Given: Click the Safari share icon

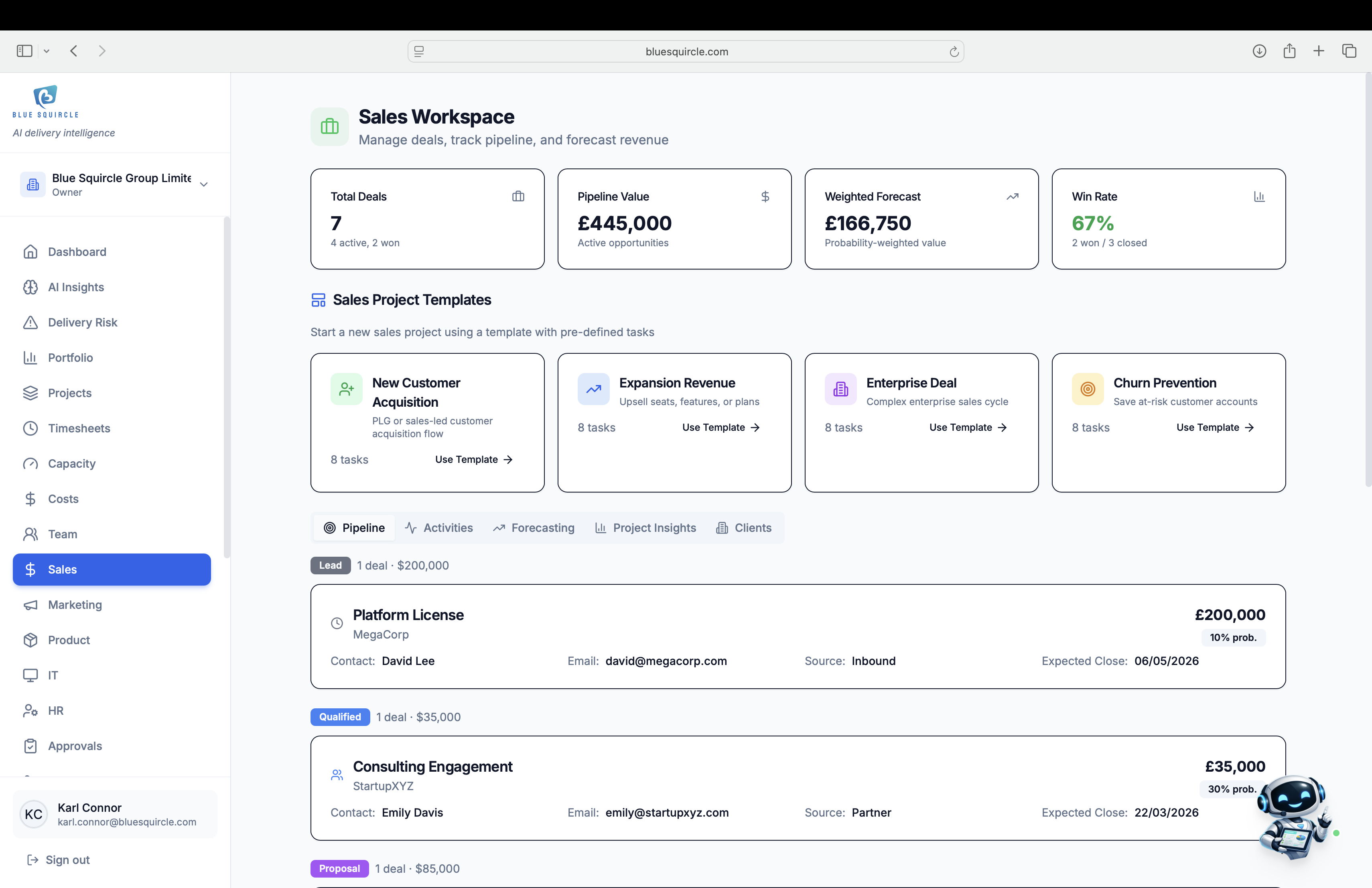Looking at the screenshot, I should click(x=1289, y=51).
